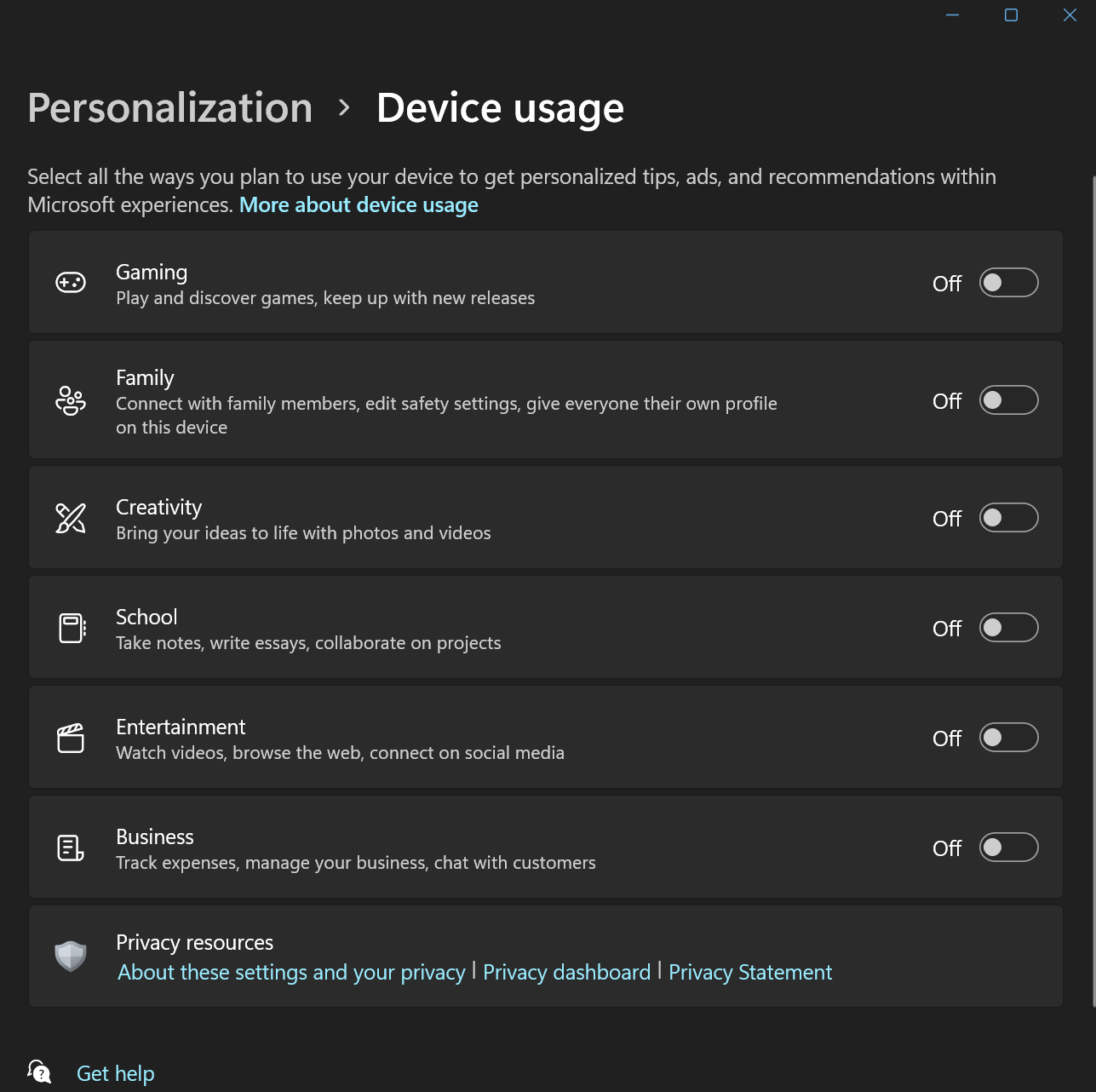The image size is (1096, 1092).
Task: Go back to Personalization breadcrumb
Action: (x=170, y=108)
